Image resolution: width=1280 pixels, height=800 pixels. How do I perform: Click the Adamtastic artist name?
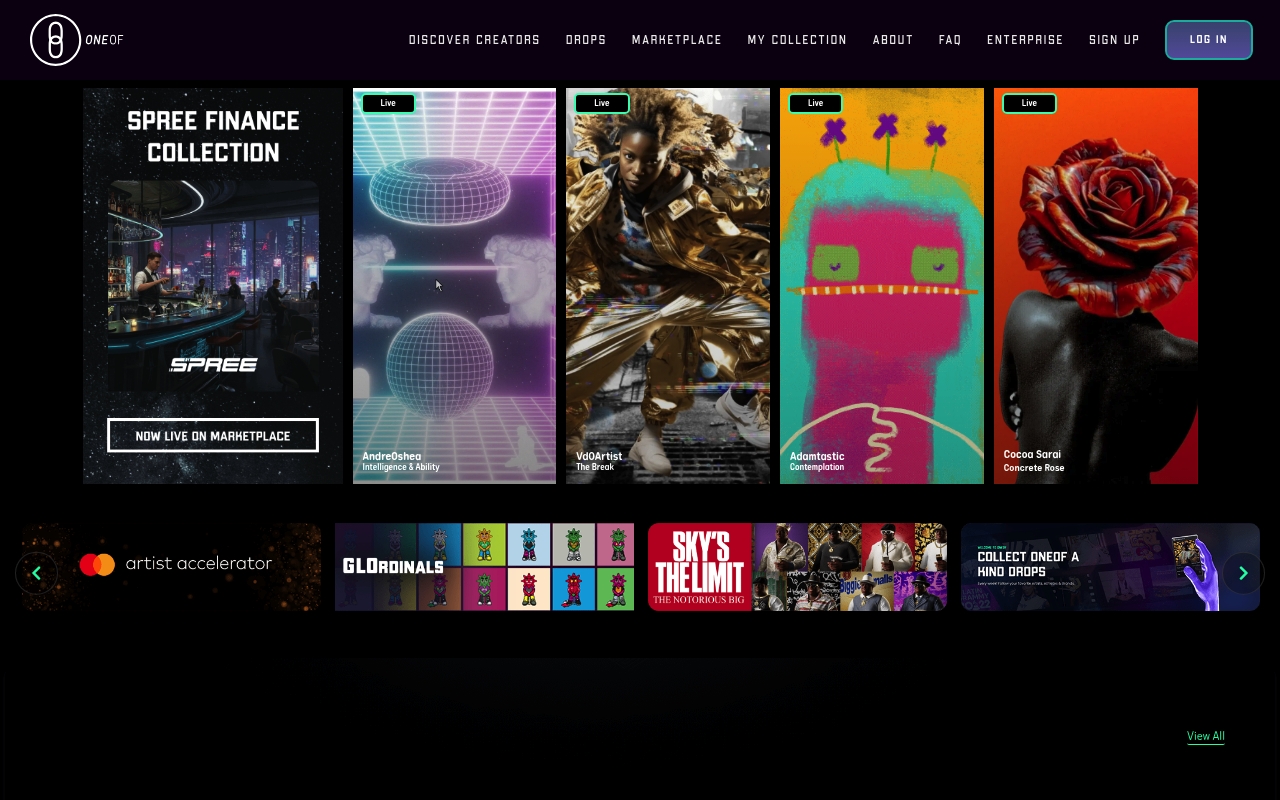817,456
